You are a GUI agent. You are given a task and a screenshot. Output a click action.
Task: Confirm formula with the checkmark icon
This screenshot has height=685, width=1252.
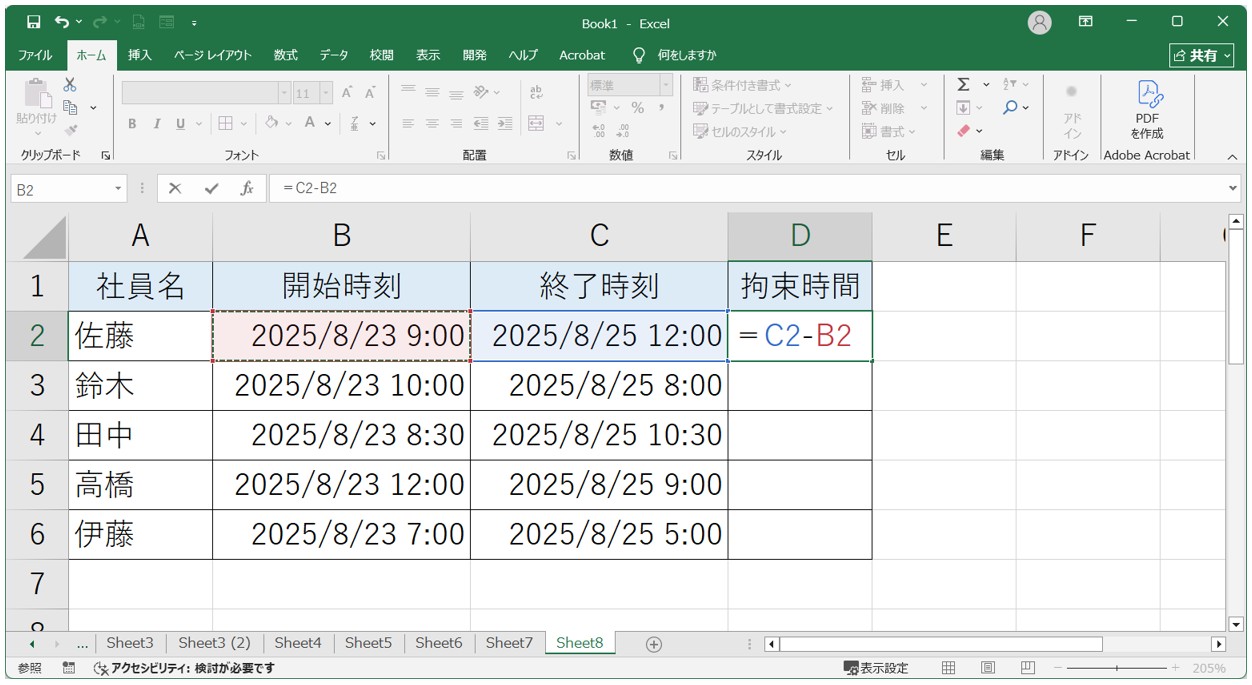click(x=211, y=188)
